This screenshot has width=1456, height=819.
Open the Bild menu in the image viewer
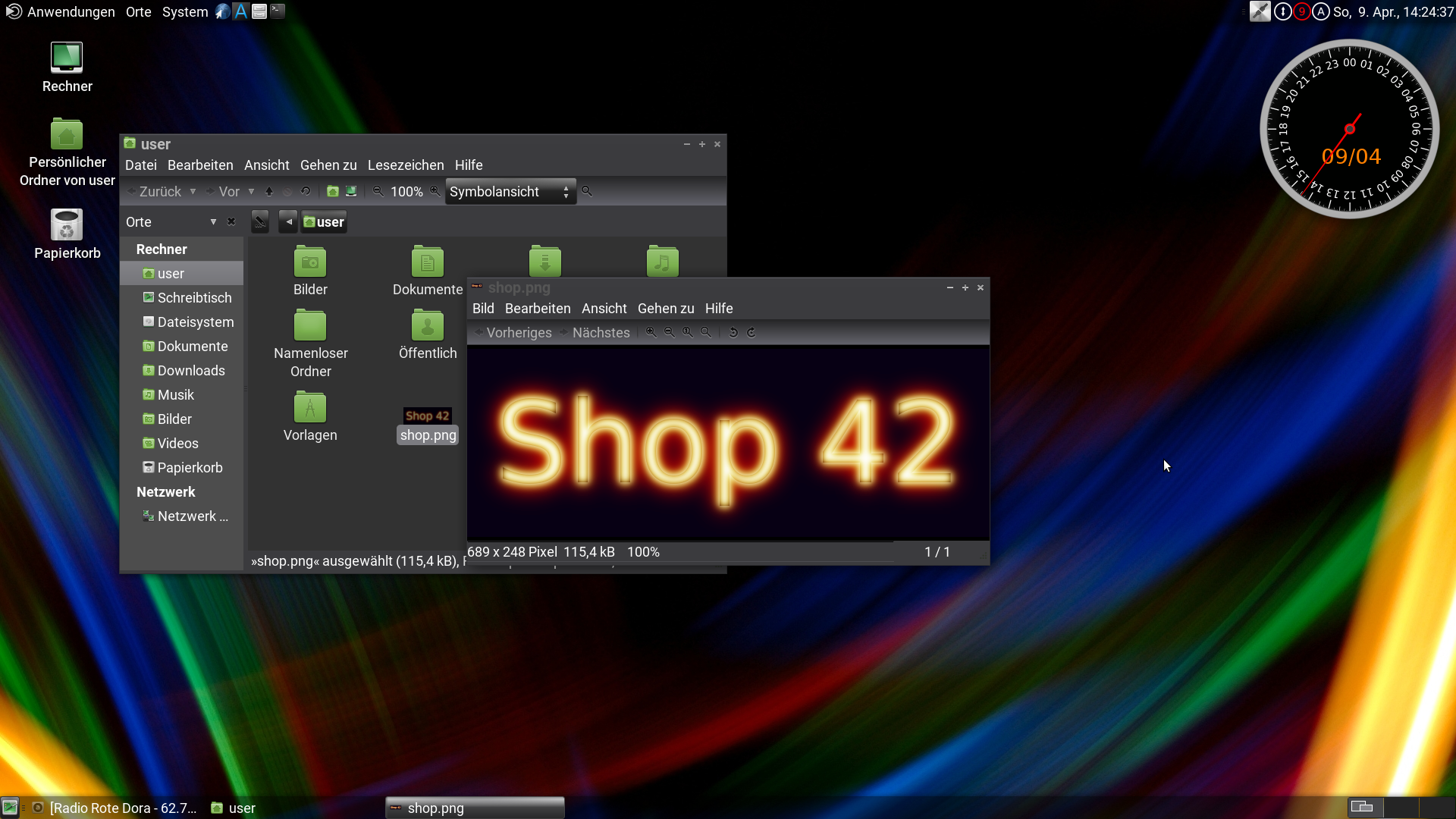click(x=483, y=309)
